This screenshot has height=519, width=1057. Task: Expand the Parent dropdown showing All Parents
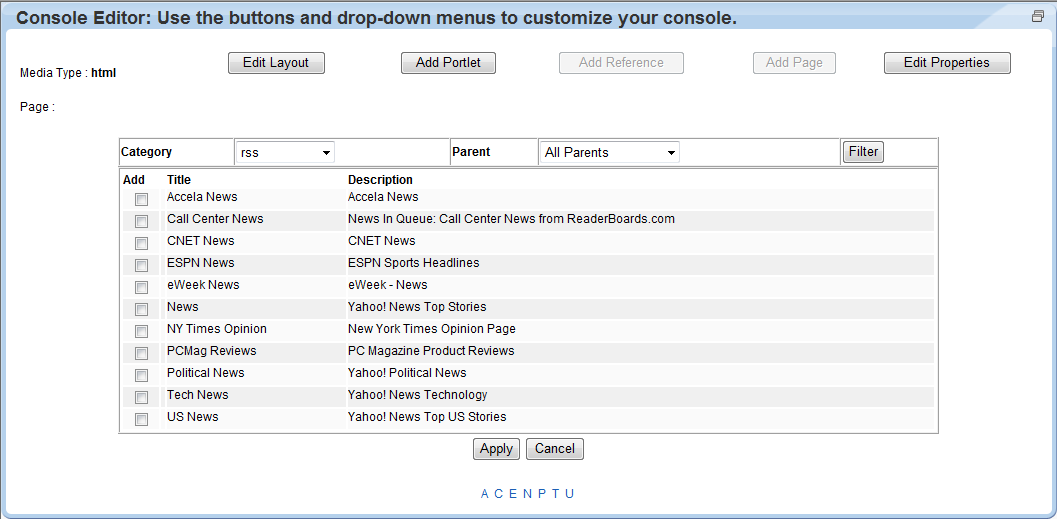pos(609,153)
